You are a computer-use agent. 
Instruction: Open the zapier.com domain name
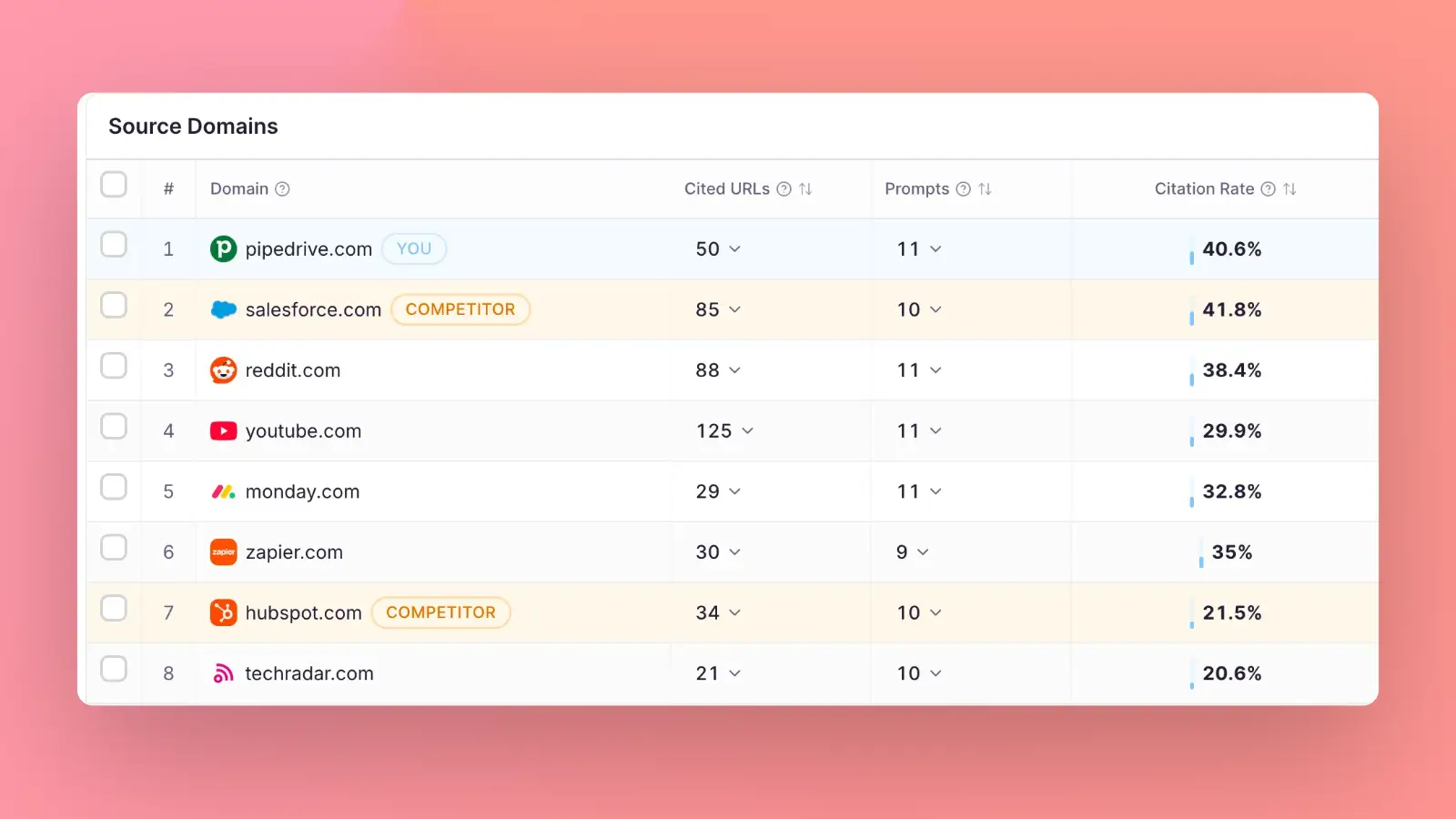[294, 552]
